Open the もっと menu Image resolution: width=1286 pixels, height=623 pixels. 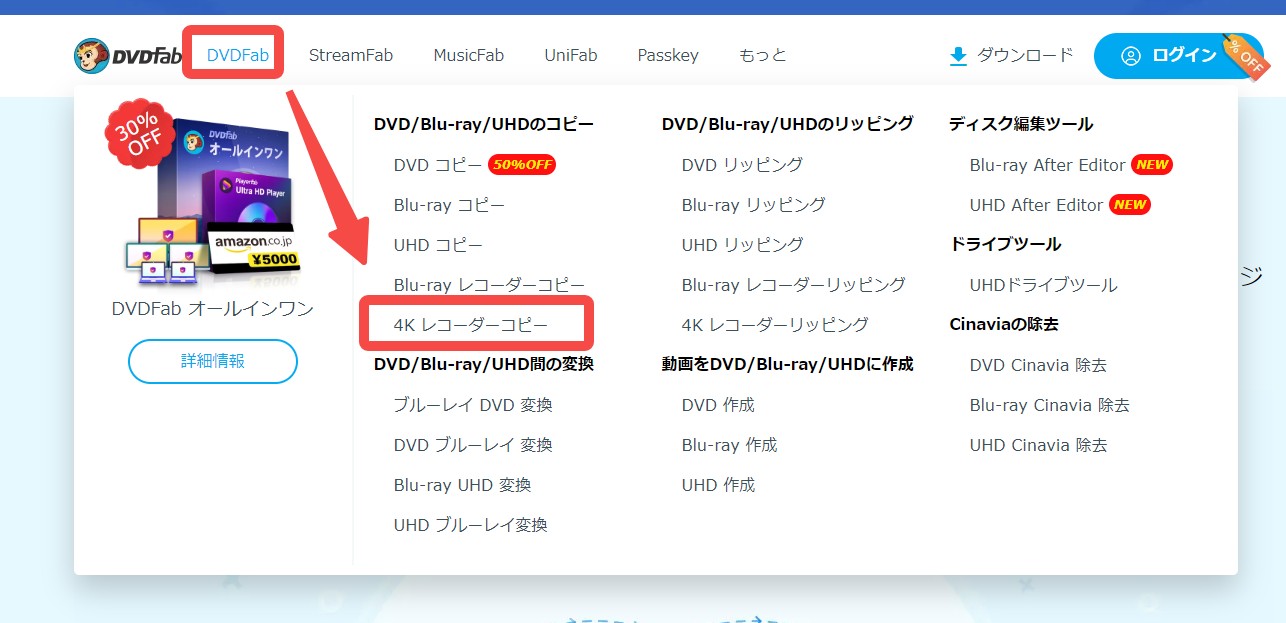[x=763, y=55]
